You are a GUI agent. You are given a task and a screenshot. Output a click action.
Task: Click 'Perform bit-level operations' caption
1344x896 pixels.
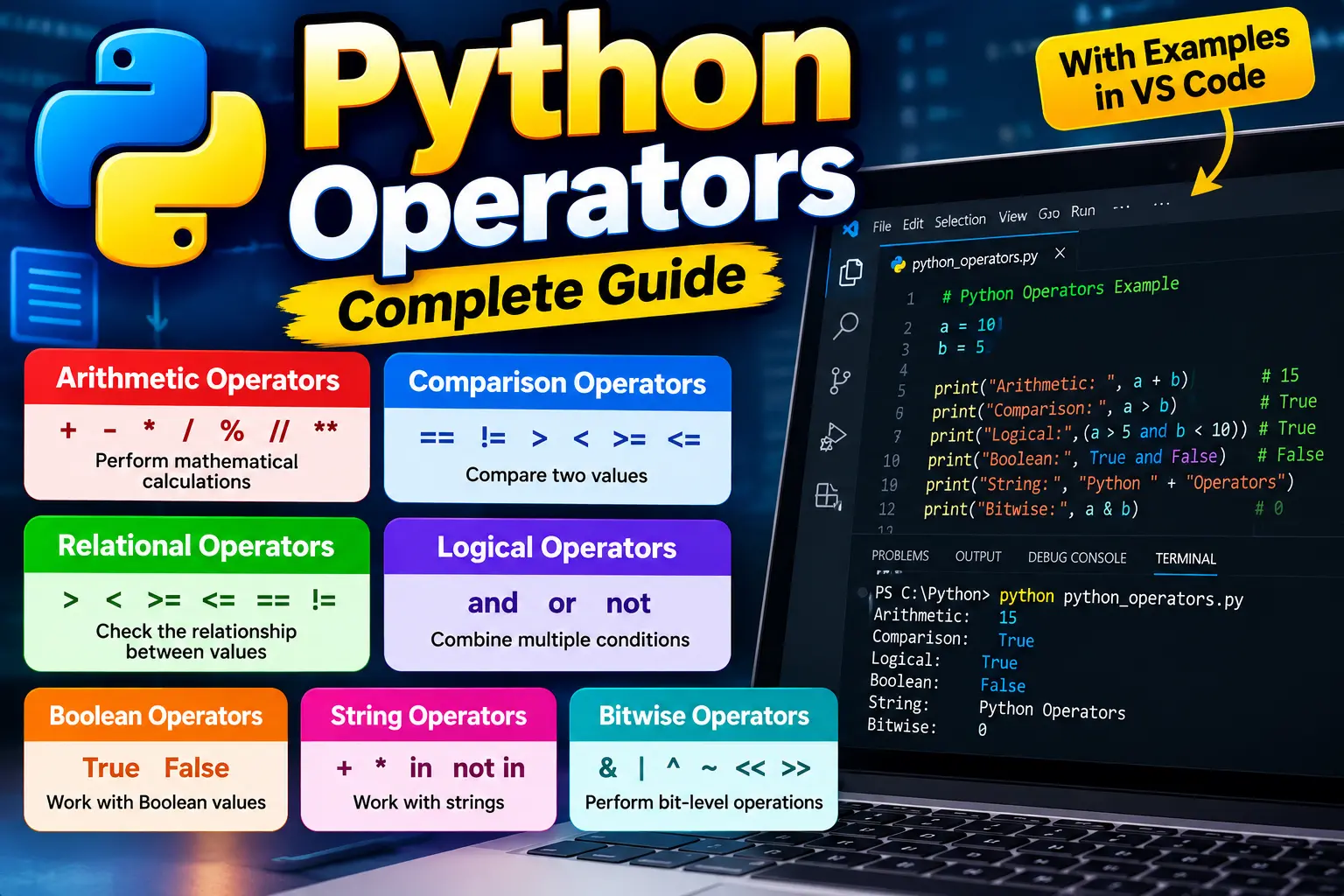703,802
